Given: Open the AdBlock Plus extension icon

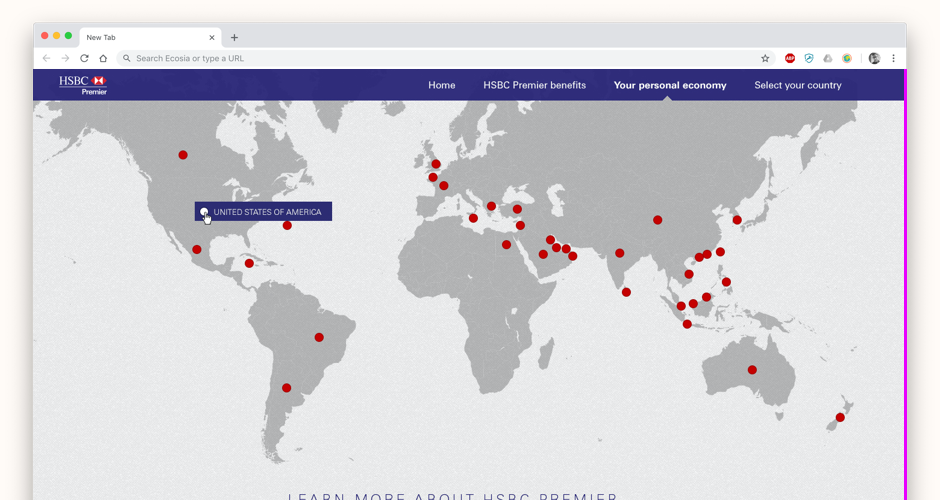Looking at the screenshot, I should [790, 58].
